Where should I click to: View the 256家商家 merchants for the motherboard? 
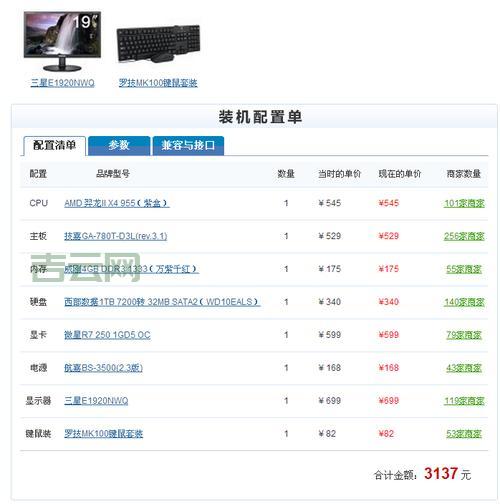pyautogui.click(x=464, y=236)
